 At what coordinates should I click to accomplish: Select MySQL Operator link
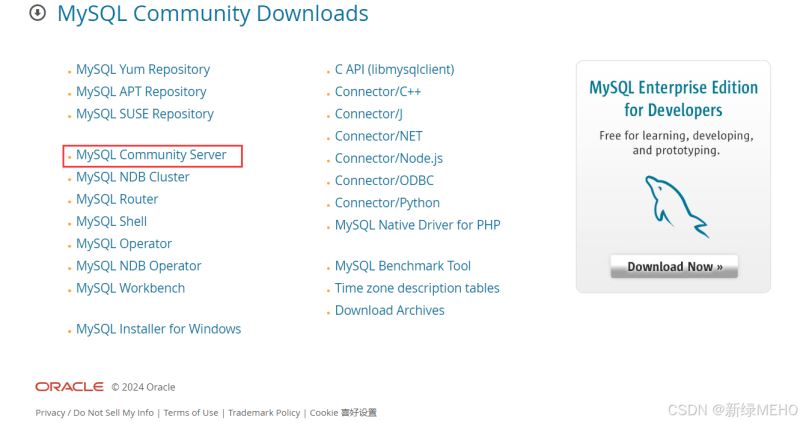(124, 243)
